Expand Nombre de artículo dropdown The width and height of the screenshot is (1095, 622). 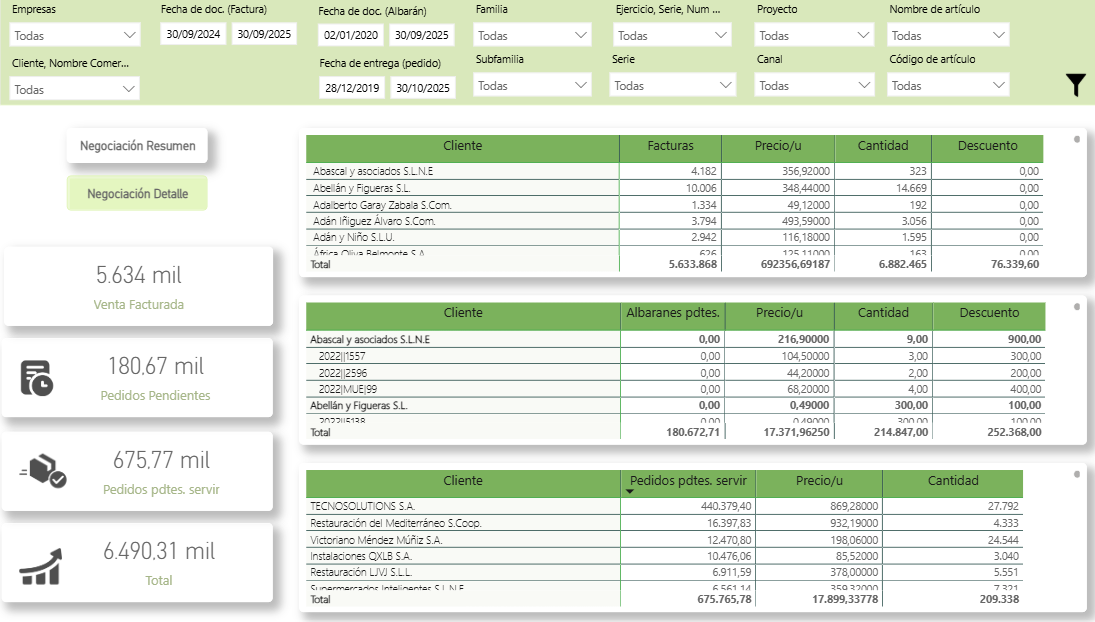tap(948, 35)
